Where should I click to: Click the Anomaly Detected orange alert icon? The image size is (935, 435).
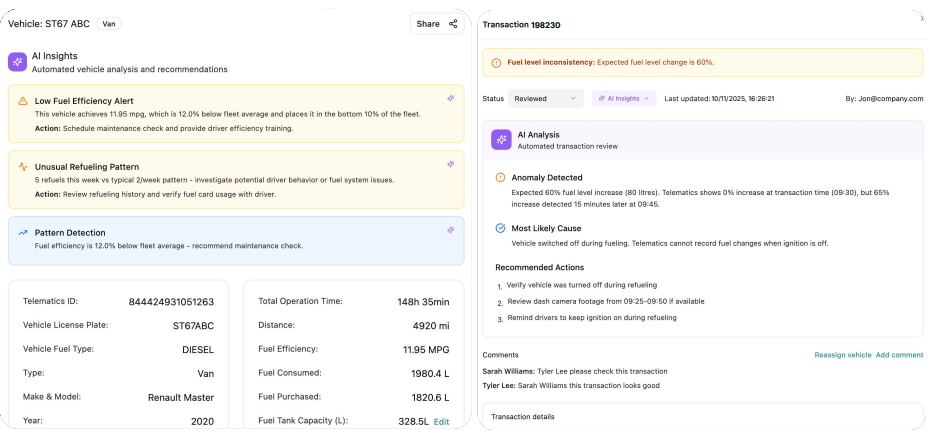point(501,178)
